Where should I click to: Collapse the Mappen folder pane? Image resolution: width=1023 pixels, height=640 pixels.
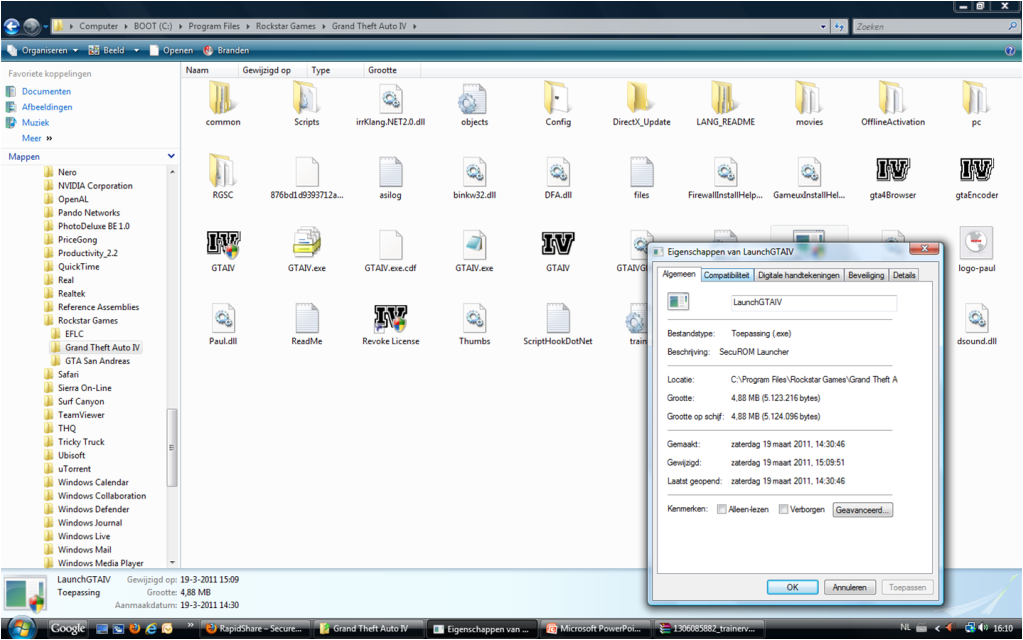171,157
